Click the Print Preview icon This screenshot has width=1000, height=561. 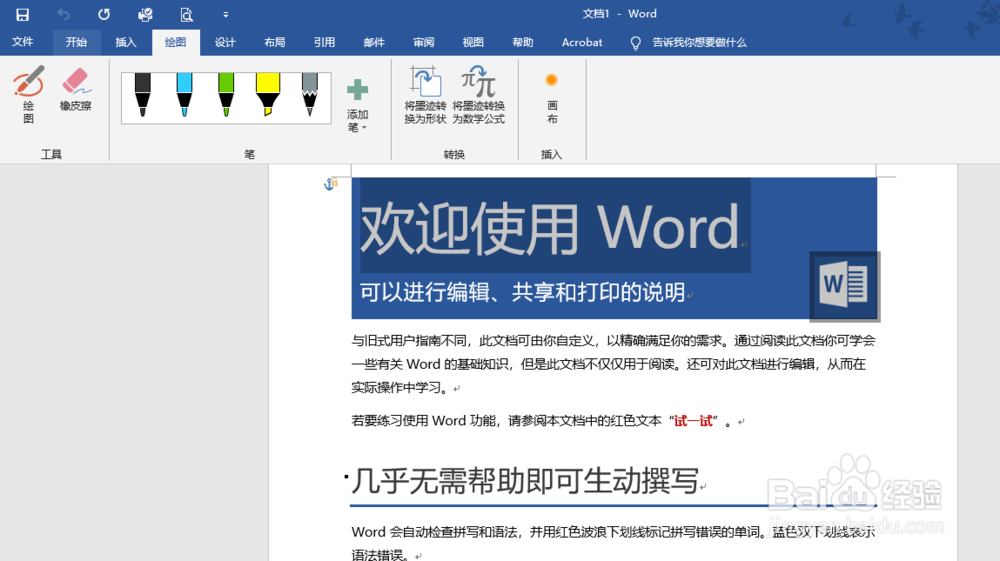[186, 14]
